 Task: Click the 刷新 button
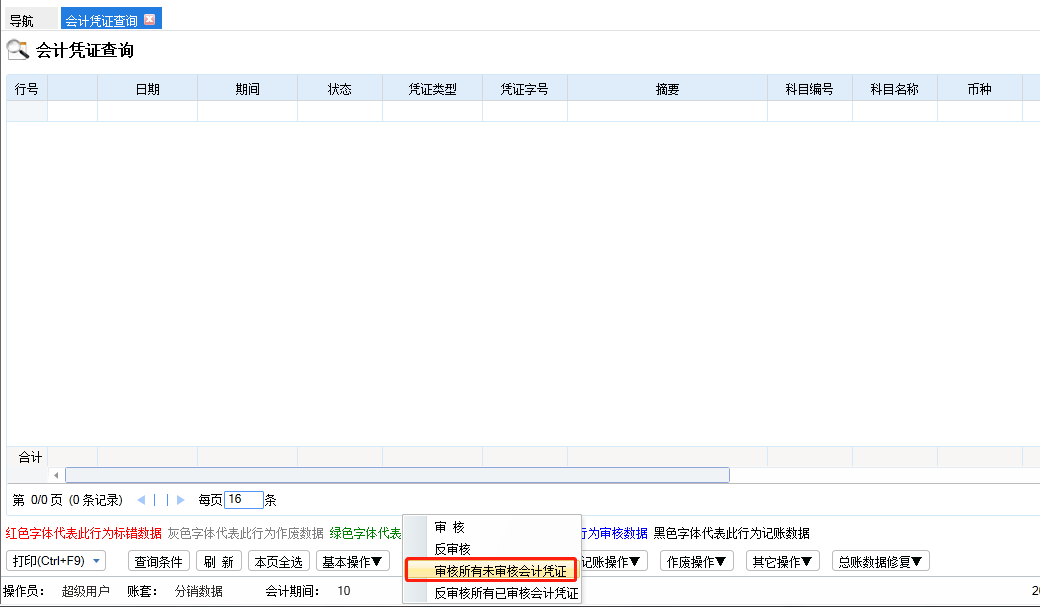coord(219,561)
